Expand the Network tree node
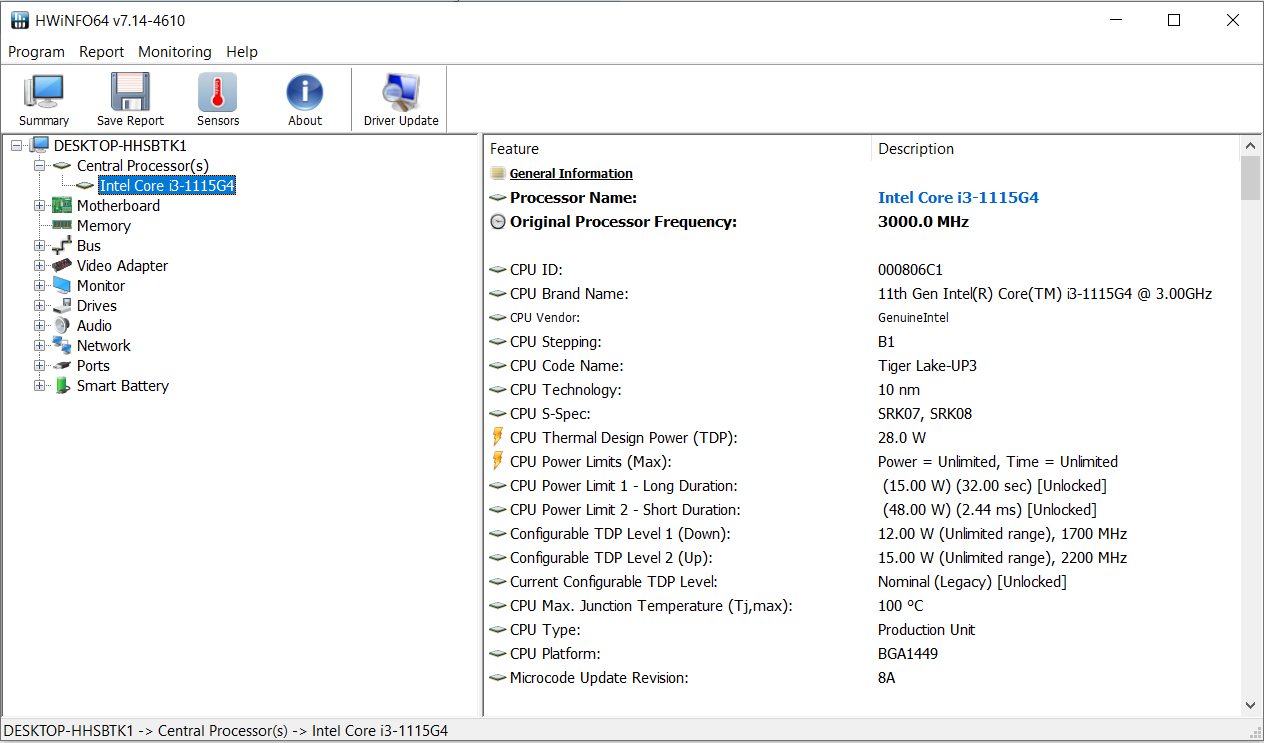Screen dimensions: 1264x743 pyautogui.click(x=40, y=346)
